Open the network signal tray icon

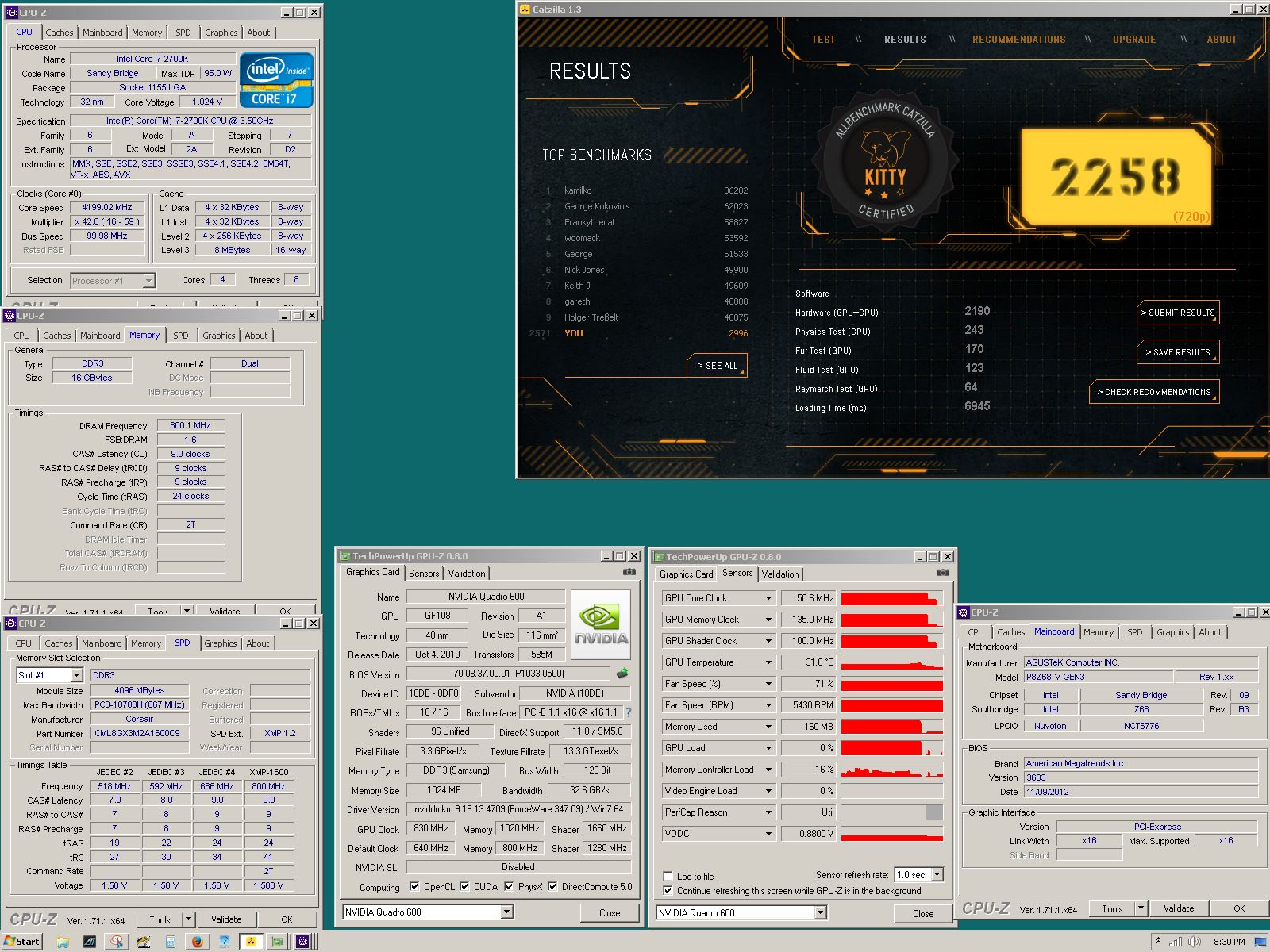tap(1176, 942)
